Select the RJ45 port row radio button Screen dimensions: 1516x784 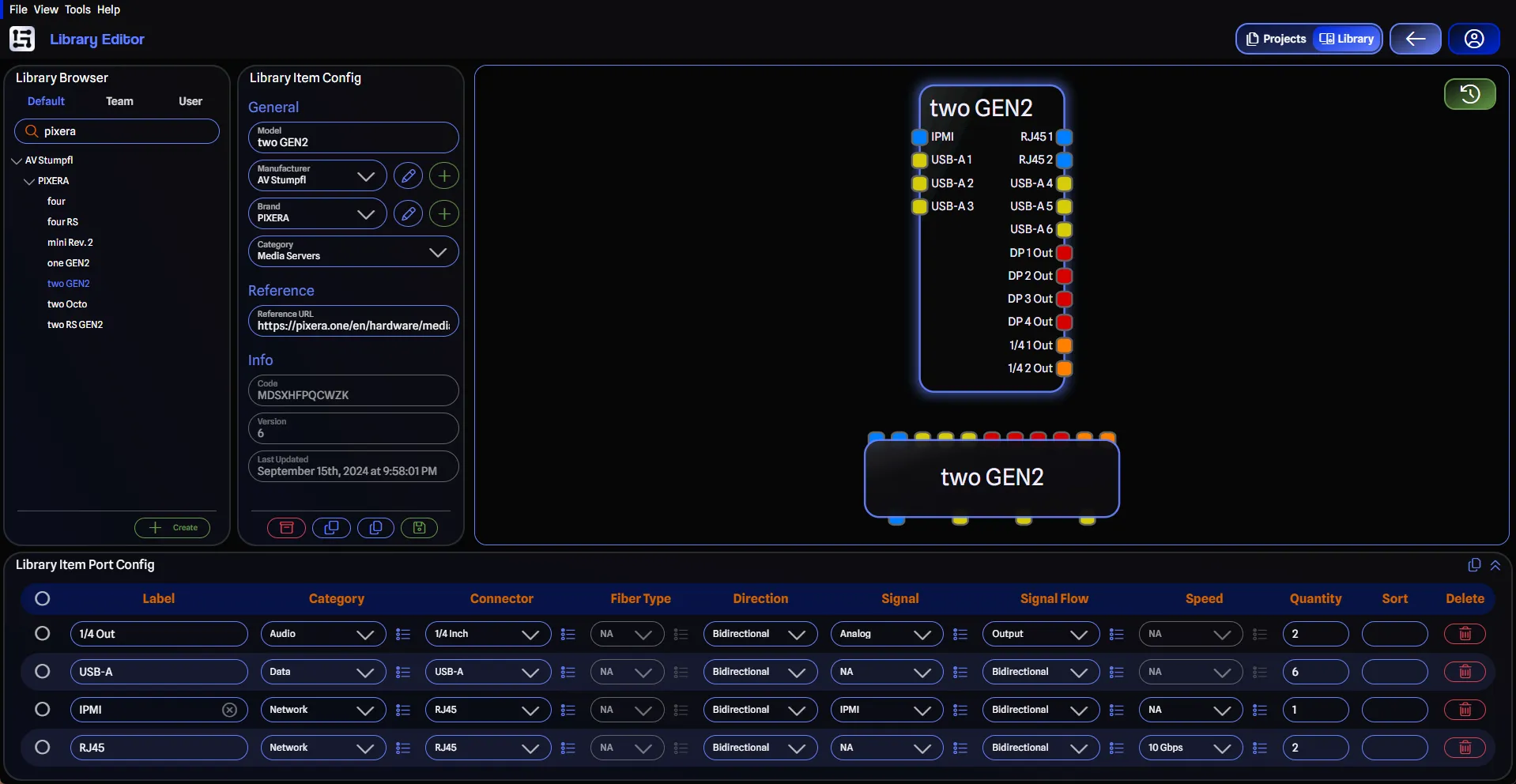pos(43,748)
